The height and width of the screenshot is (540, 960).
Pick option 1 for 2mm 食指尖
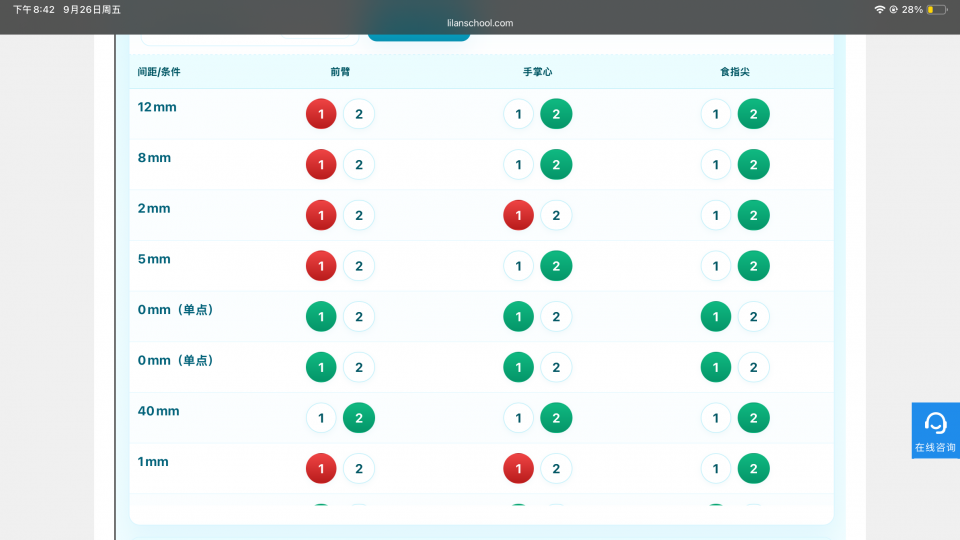coord(716,215)
